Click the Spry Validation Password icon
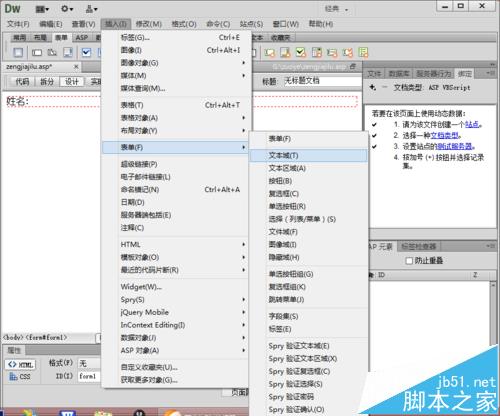This screenshot has width=500, height=416. pyautogui.click(x=332, y=52)
